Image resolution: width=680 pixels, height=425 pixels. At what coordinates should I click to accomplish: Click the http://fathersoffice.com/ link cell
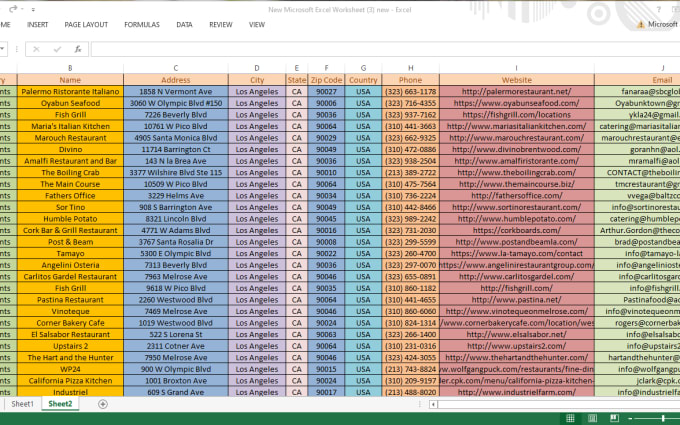pyautogui.click(x=517, y=196)
